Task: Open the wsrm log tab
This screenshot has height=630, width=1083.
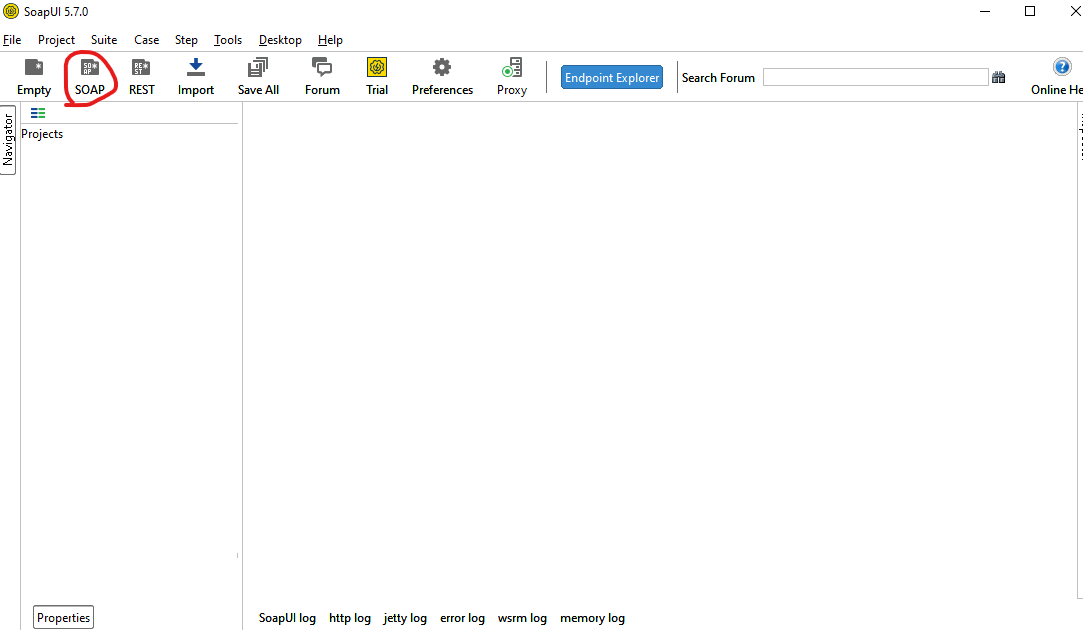Action: (x=522, y=618)
